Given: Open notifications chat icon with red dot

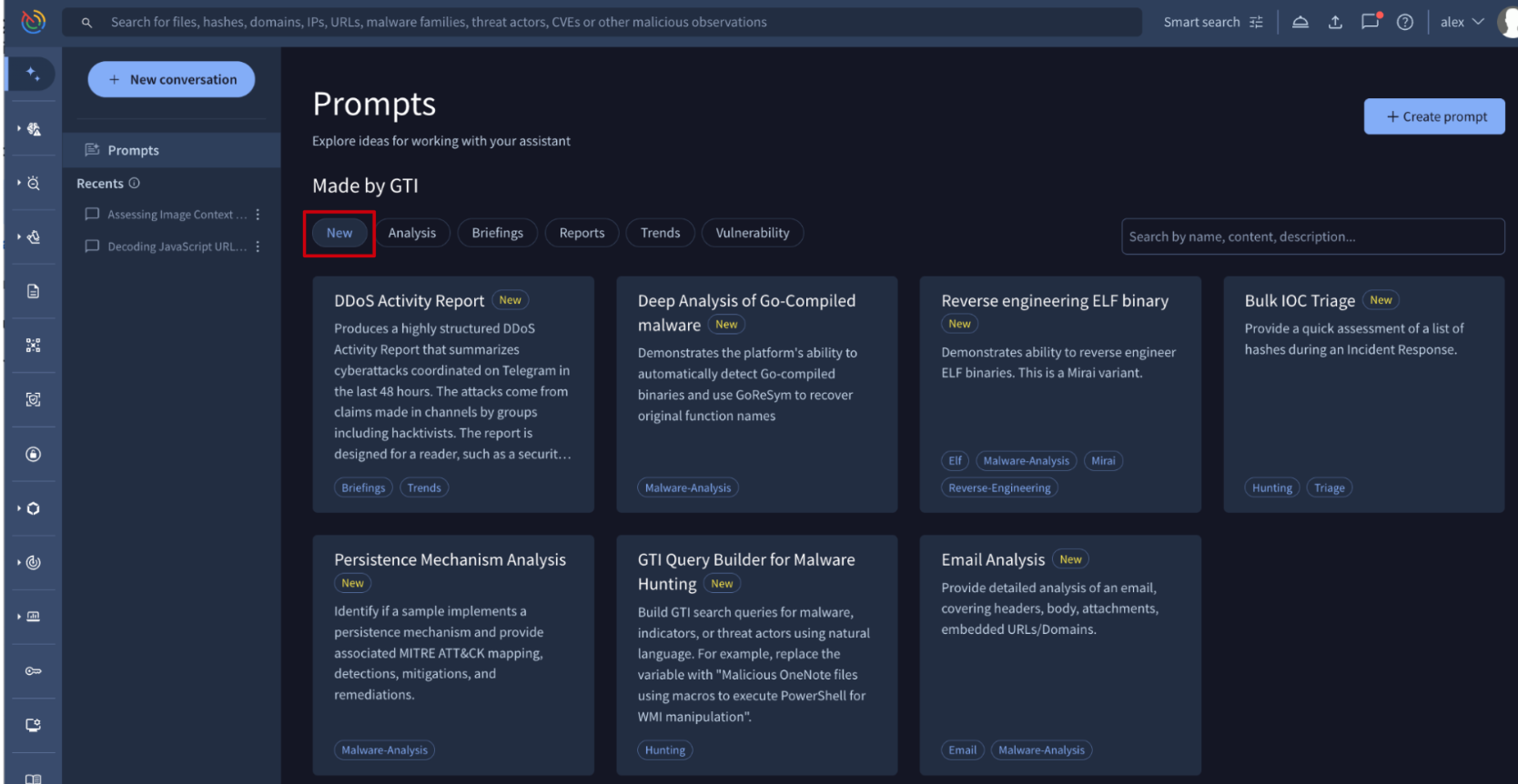Looking at the screenshot, I should [1371, 21].
